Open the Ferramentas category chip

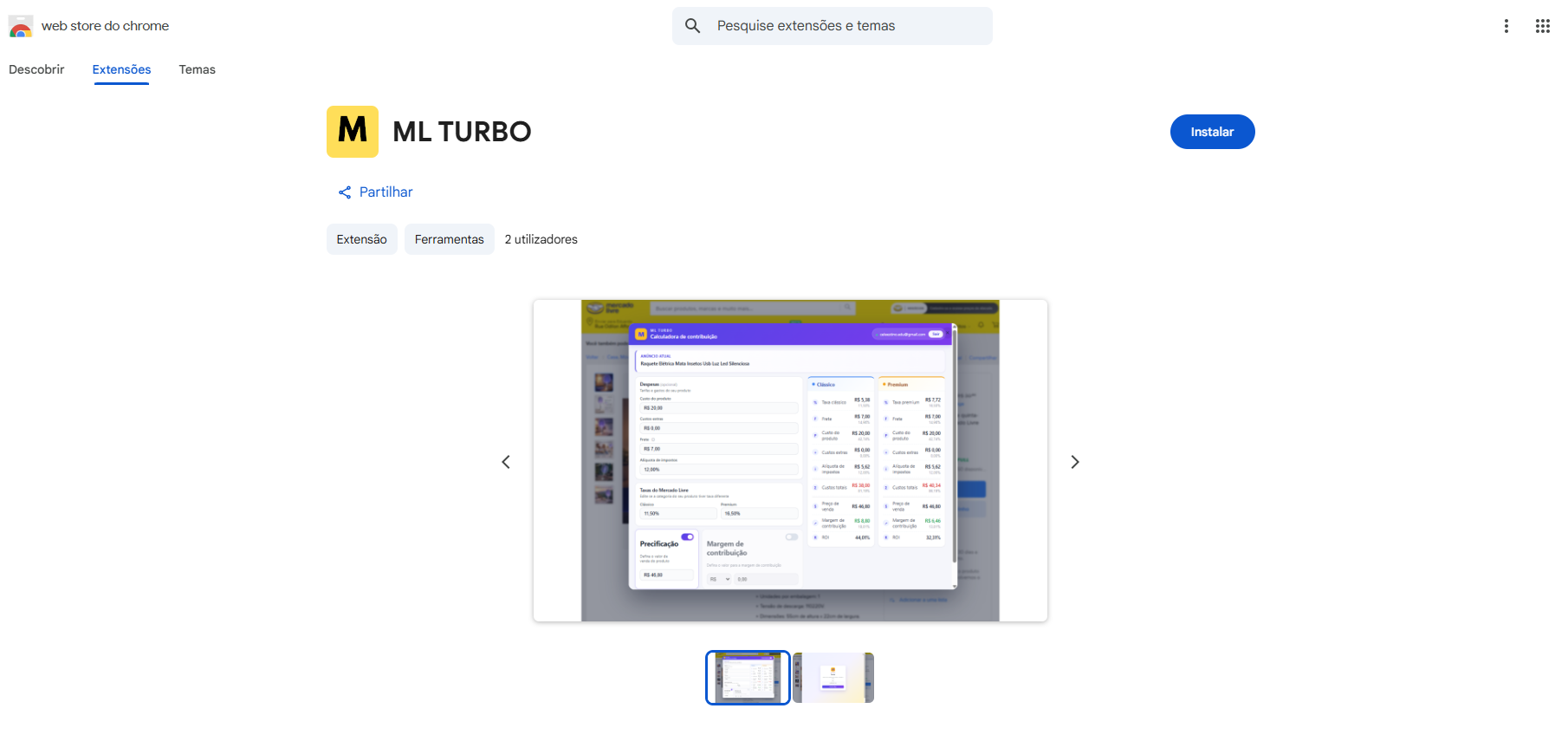click(x=450, y=239)
